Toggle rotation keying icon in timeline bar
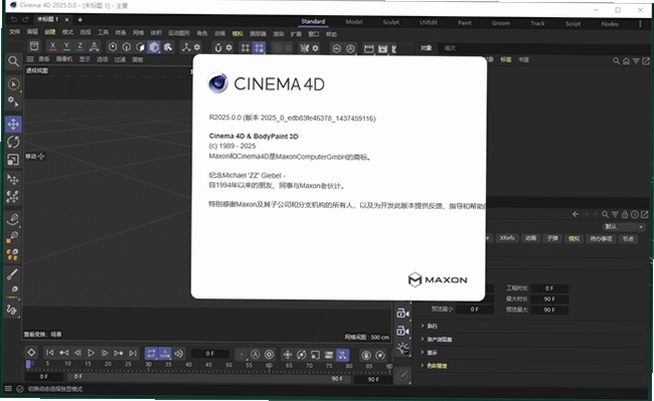 301,355
